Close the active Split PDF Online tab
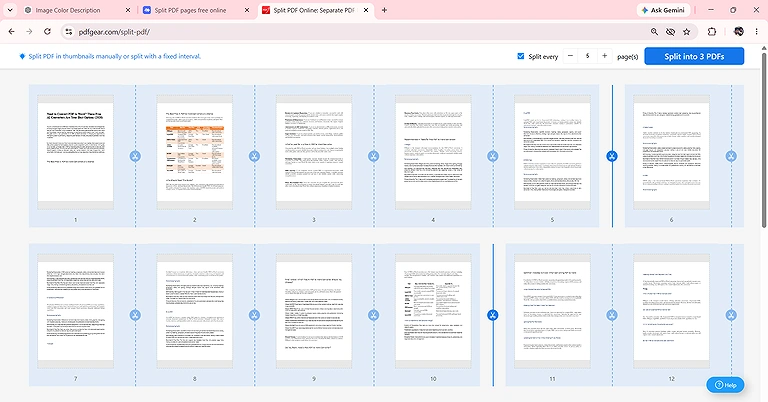The image size is (768, 402). click(366, 10)
